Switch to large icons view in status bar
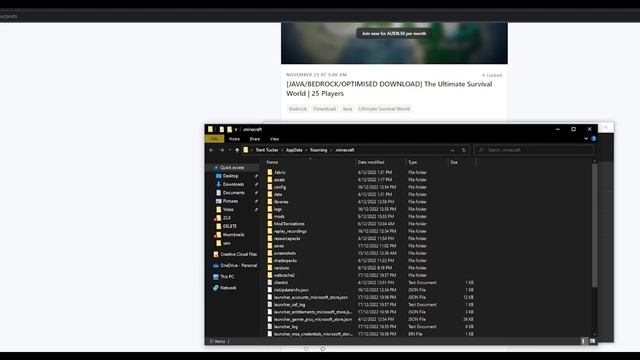Viewport: 640px width, 360px height. click(x=592, y=341)
